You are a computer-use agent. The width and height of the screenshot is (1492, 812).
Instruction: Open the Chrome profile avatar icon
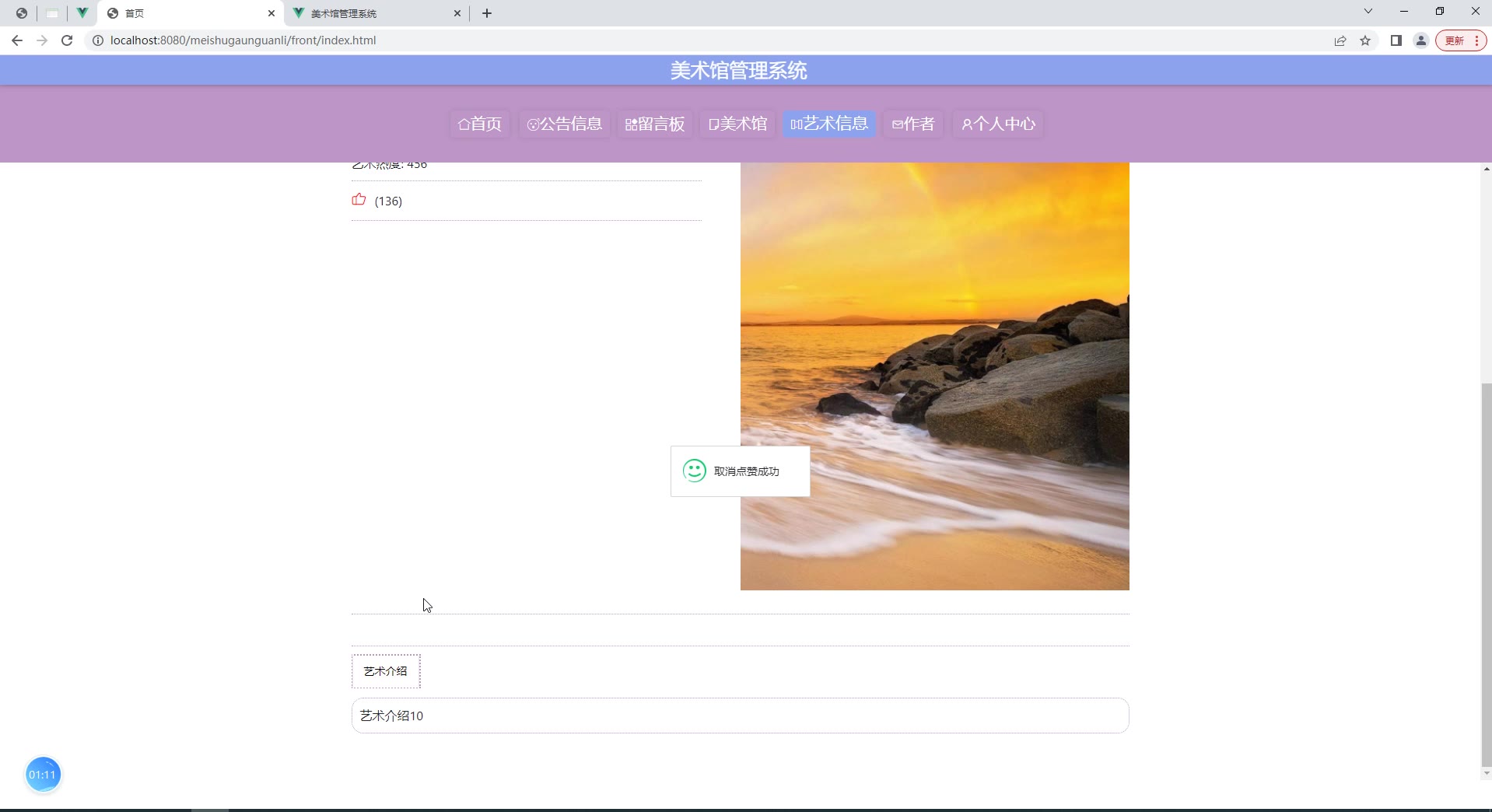pyautogui.click(x=1420, y=40)
